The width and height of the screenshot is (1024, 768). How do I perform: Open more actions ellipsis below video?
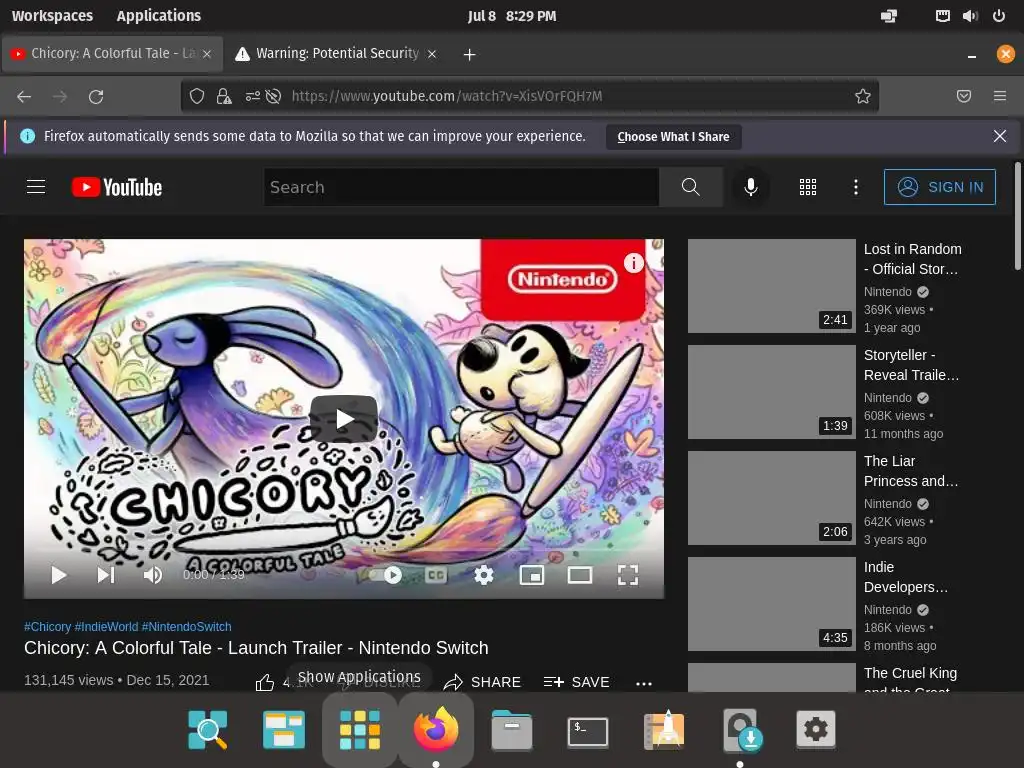(x=644, y=684)
